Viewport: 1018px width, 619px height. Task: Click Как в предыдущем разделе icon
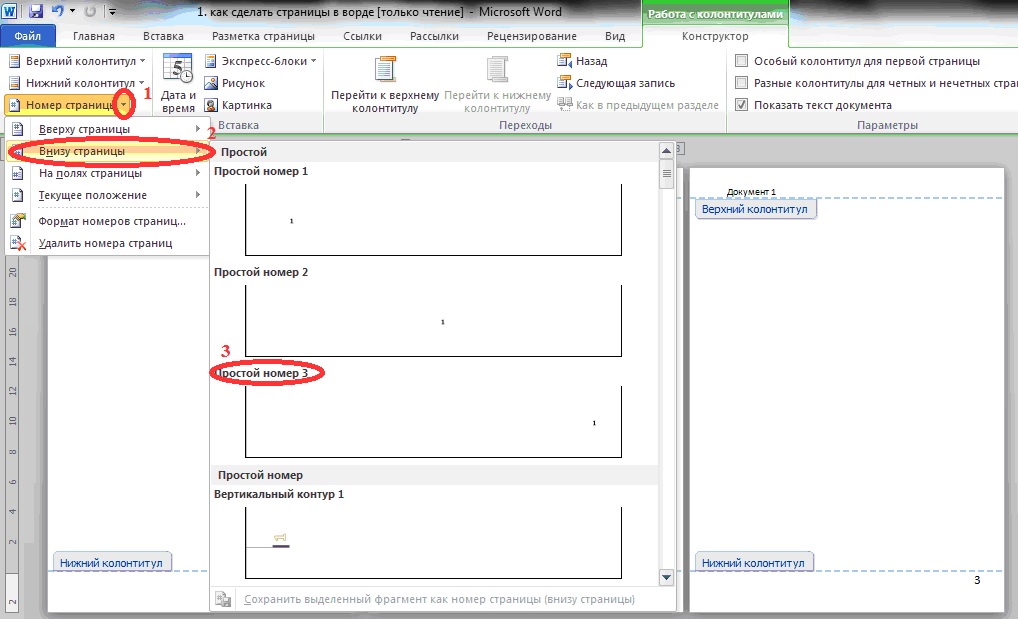click(x=564, y=105)
